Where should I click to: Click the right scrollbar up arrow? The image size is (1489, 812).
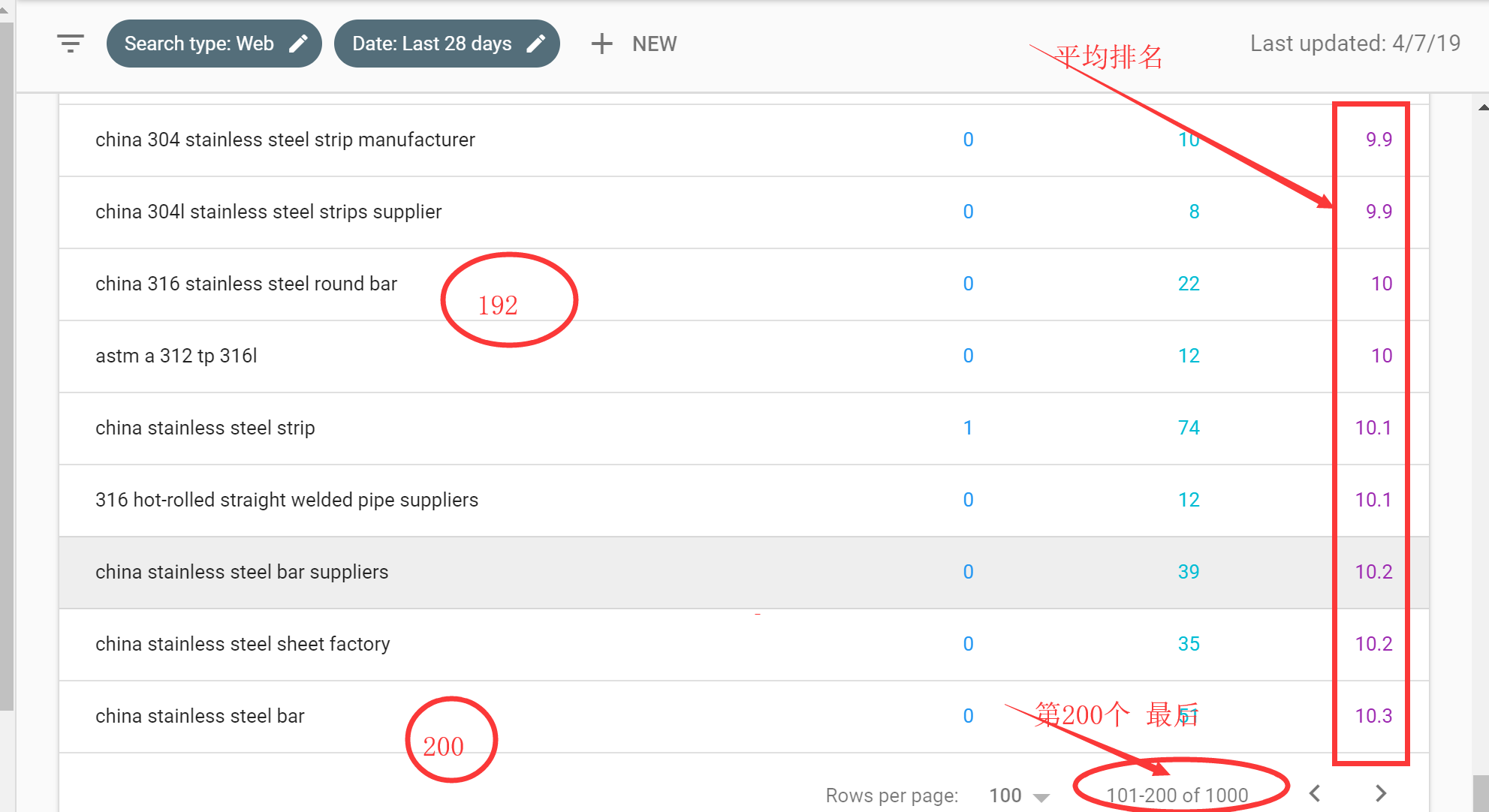point(1483,108)
